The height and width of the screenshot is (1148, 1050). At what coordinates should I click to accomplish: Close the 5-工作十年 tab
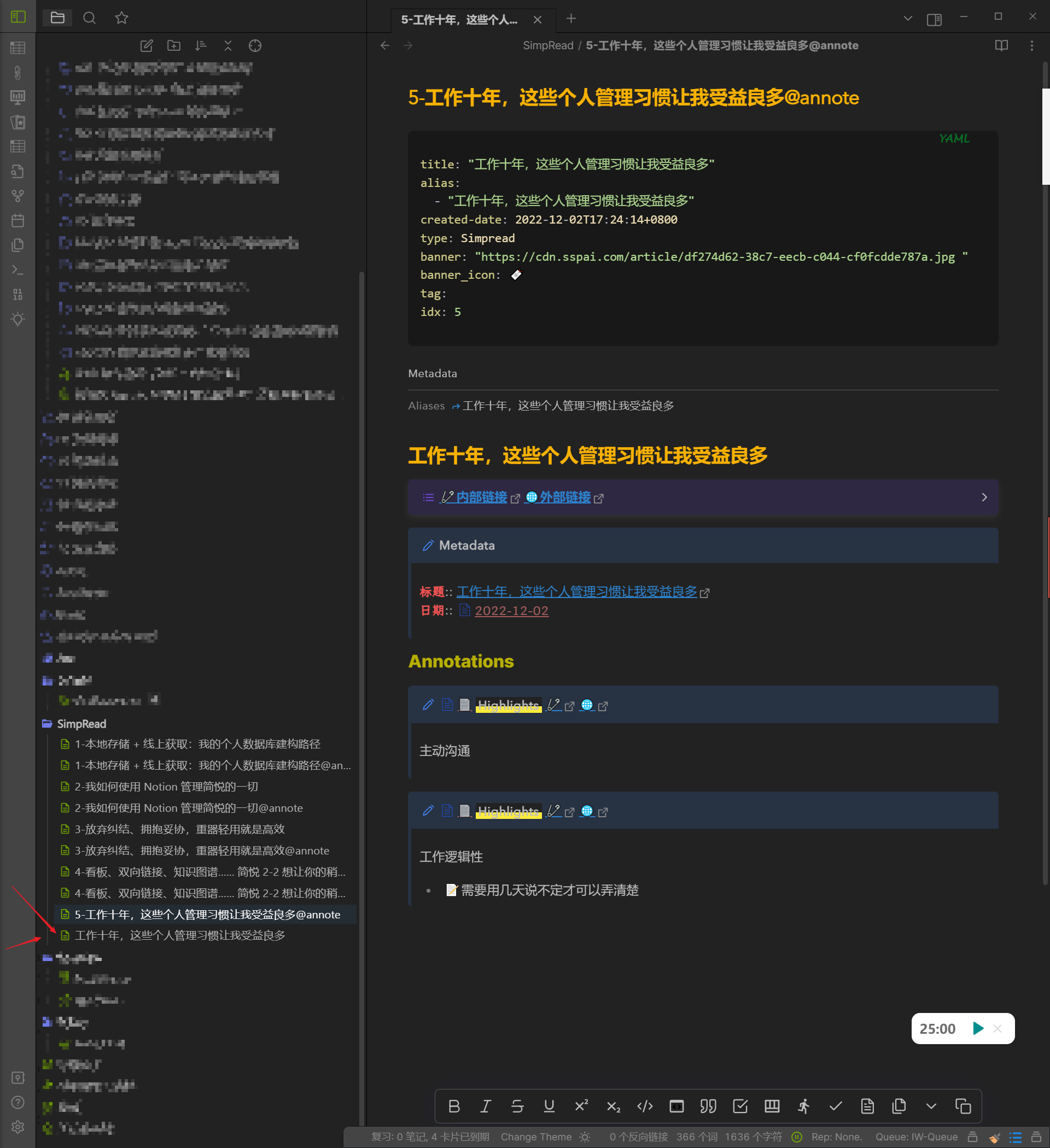click(537, 20)
